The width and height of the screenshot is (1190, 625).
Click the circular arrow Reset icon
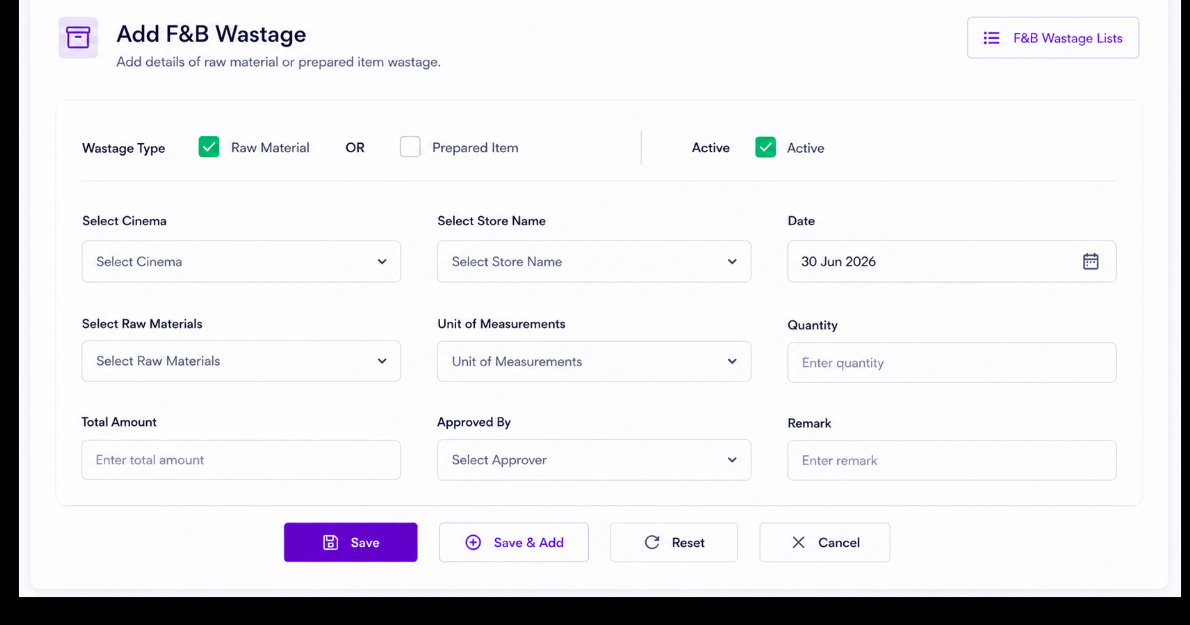pyautogui.click(x=652, y=542)
